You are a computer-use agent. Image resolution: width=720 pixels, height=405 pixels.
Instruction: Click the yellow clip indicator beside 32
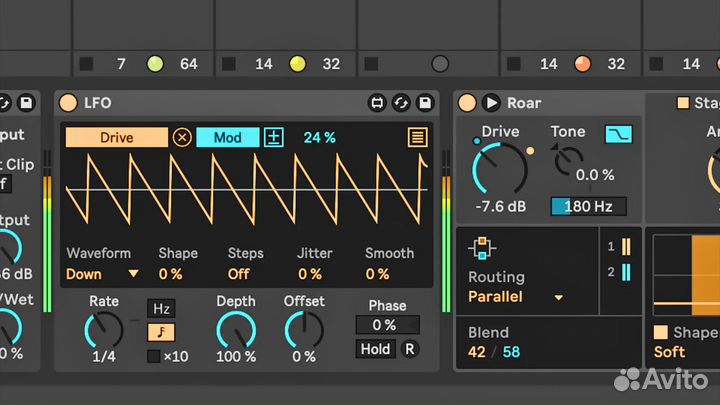[x=298, y=64]
